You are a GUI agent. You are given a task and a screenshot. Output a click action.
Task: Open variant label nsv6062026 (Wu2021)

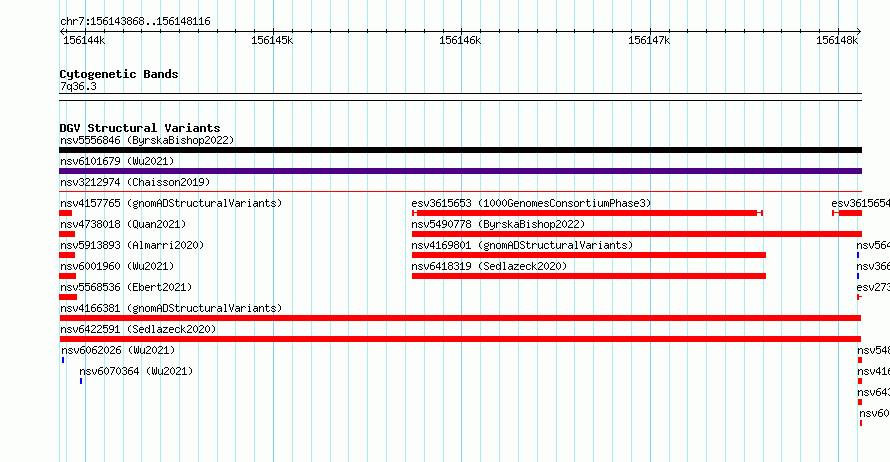(118, 350)
